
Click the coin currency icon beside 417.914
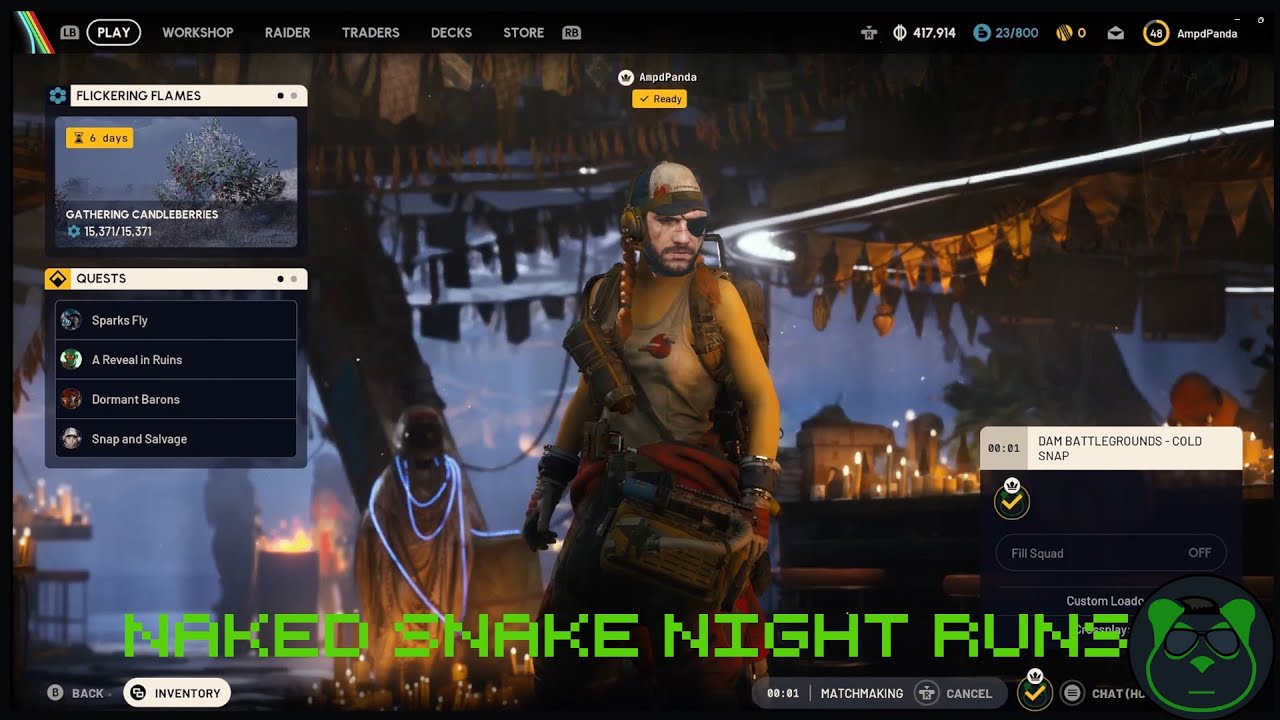point(899,33)
